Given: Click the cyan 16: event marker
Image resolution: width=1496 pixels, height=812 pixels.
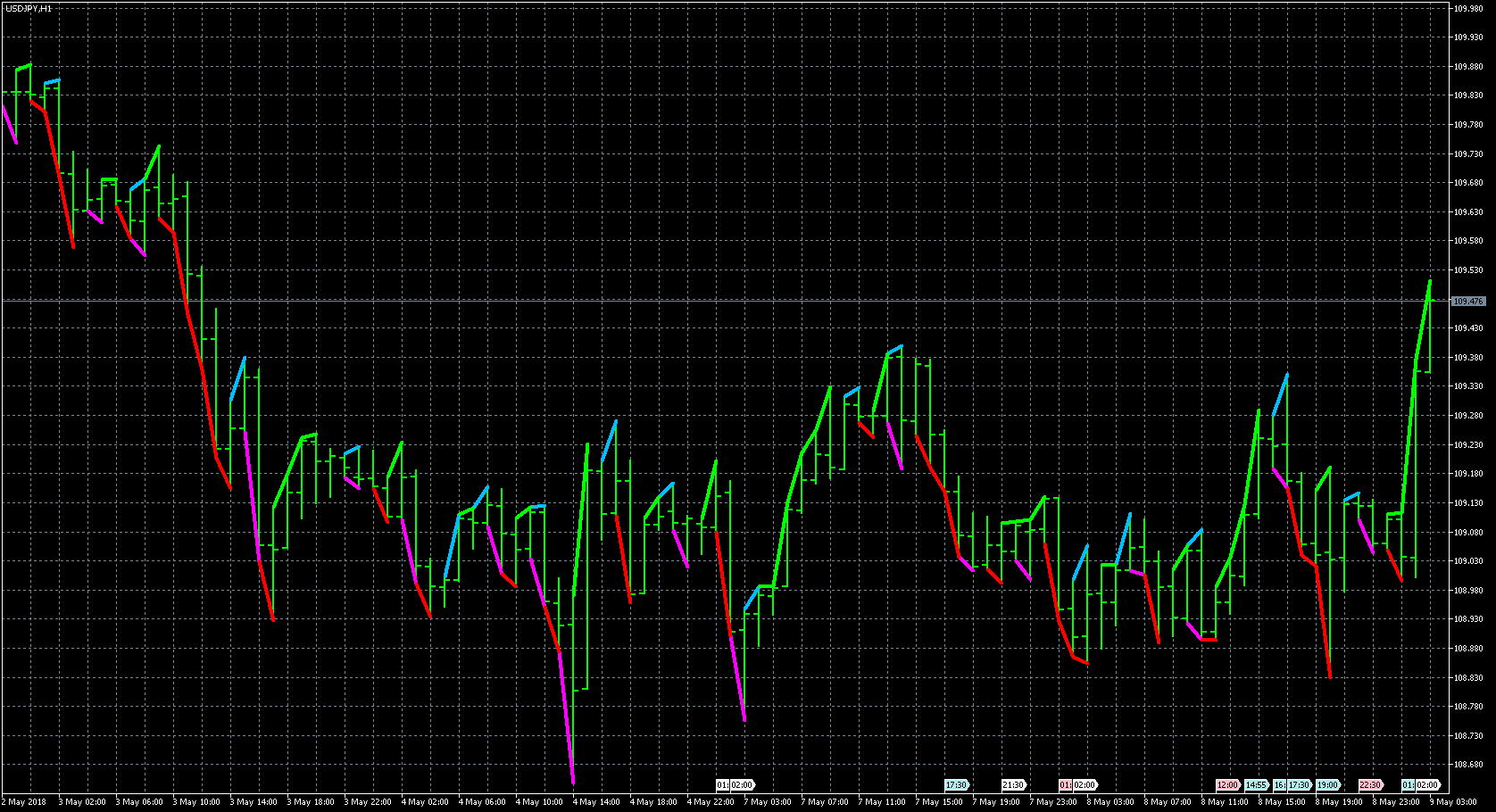Looking at the screenshot, I should click(1279, 785).
